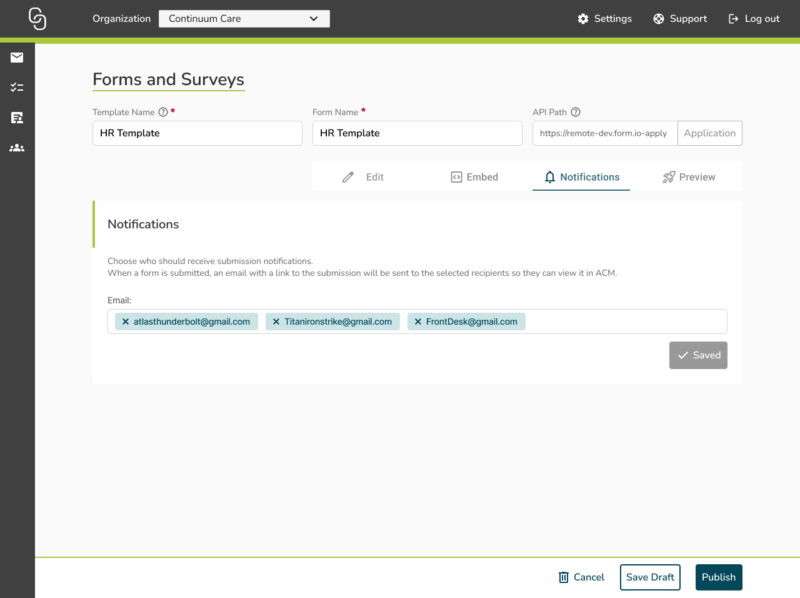The height and width of the screenshot is (598, 800).
Task: Open the users group sidebar icon
Action: (x=17, y=148)
